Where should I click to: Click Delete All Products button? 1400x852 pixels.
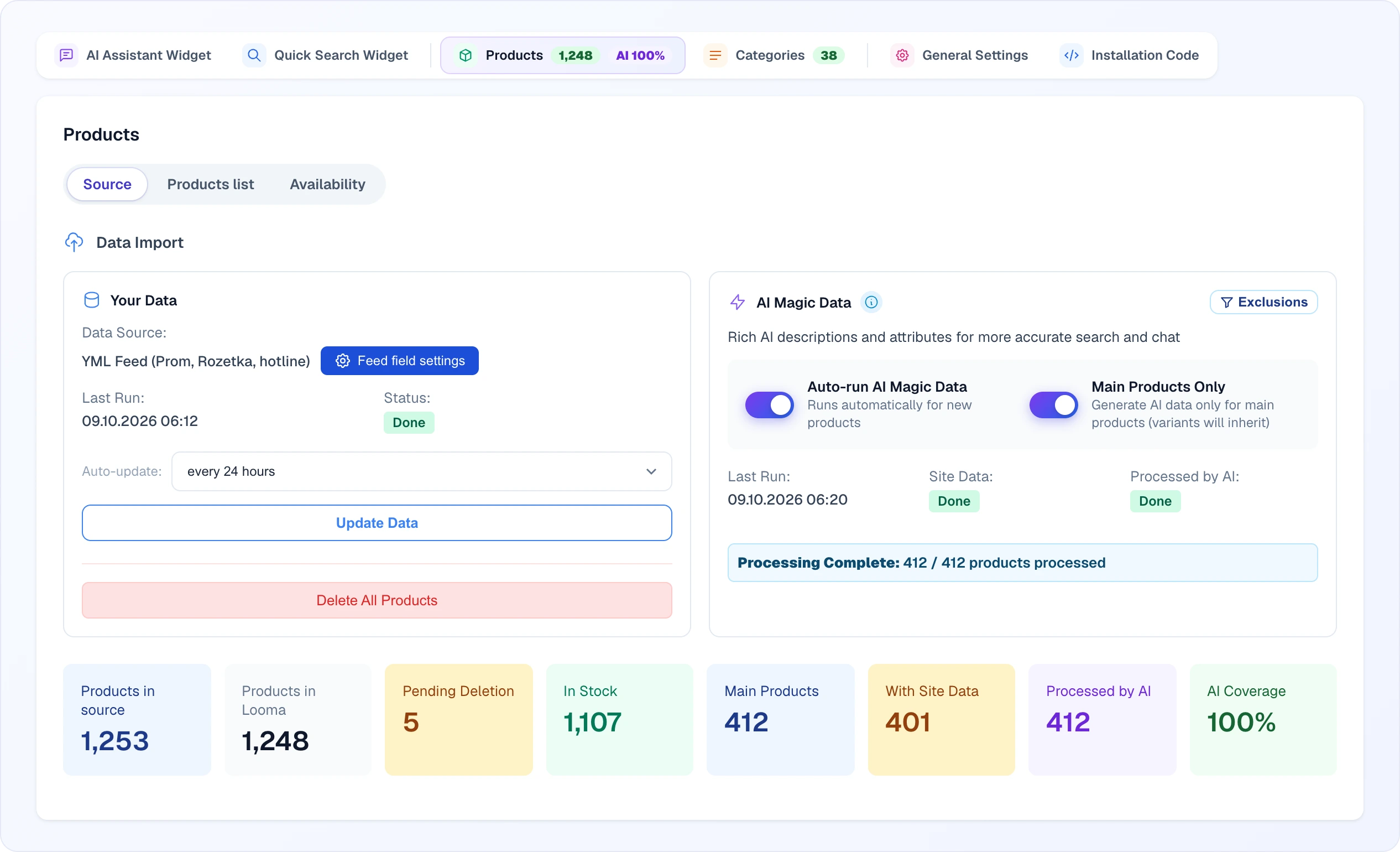pyautogui.click(x=377, y=600)
